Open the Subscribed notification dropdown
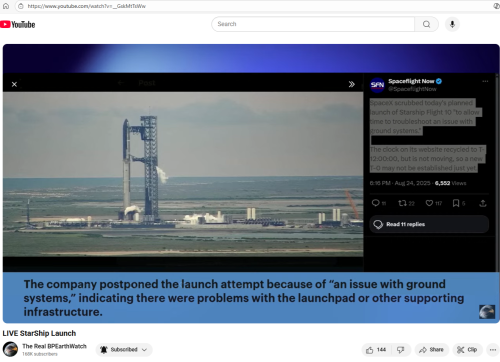500x362 pixels. [x=124, y=350]
